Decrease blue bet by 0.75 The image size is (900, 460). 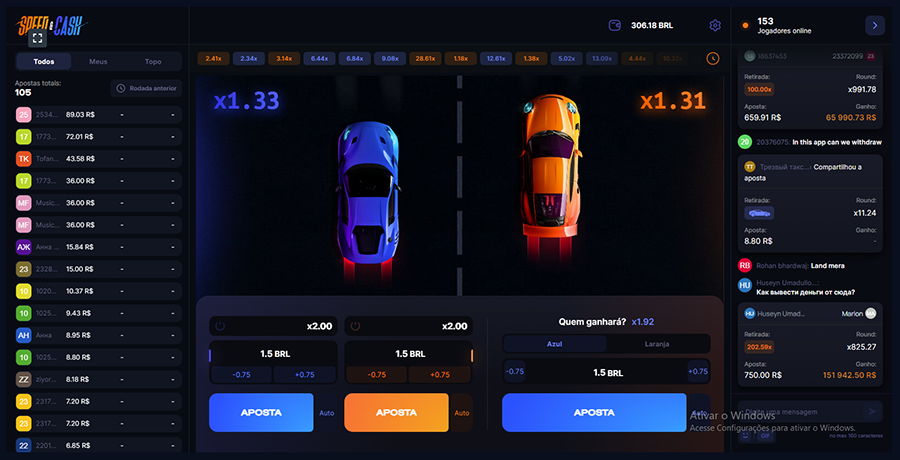coord(241,374)
